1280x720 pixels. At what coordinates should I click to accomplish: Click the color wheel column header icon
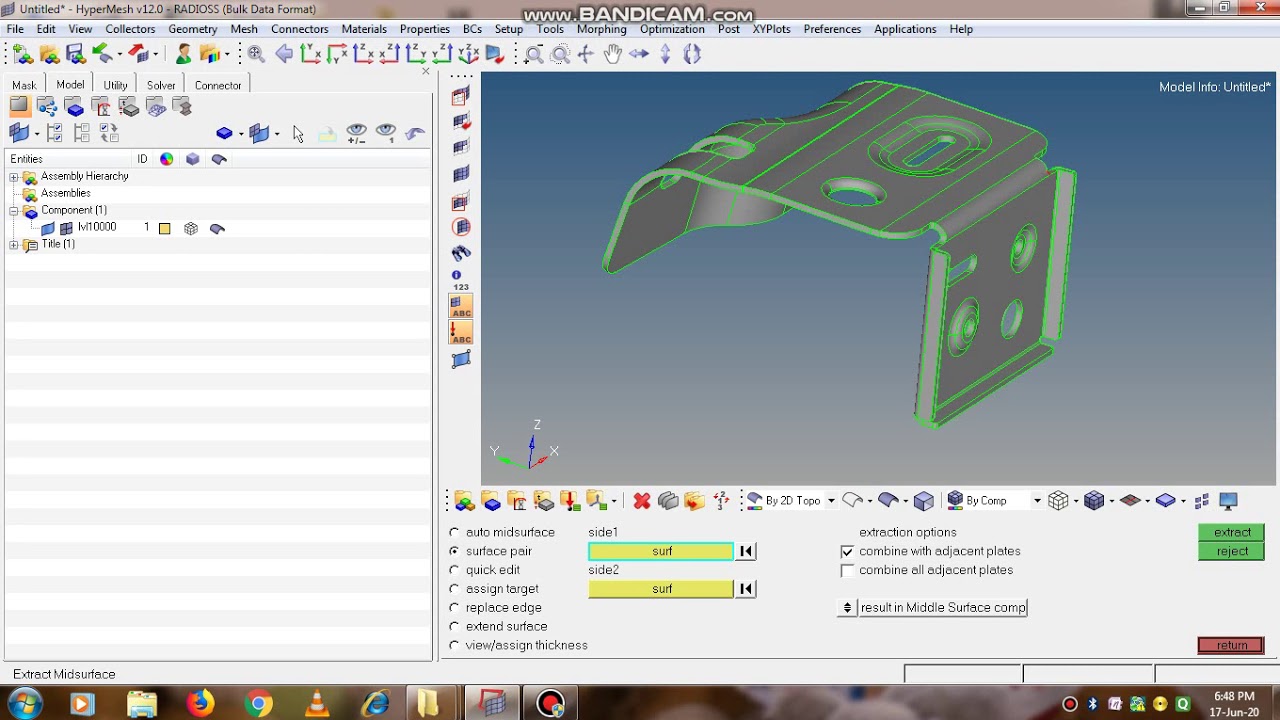(167, 159)
